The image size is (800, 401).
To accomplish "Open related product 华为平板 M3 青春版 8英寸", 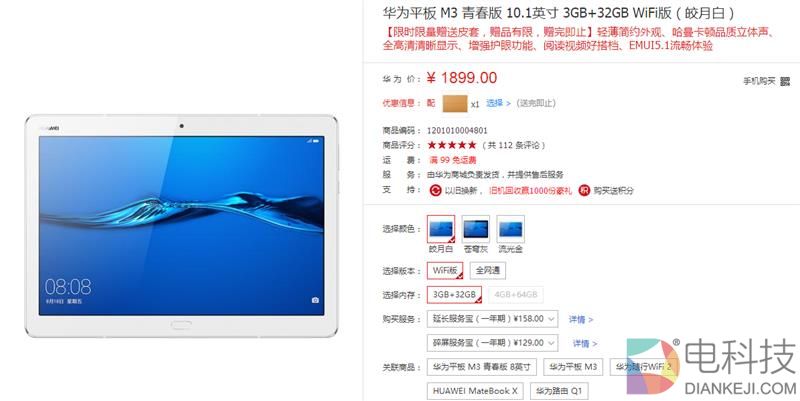I will pos(482,367).
